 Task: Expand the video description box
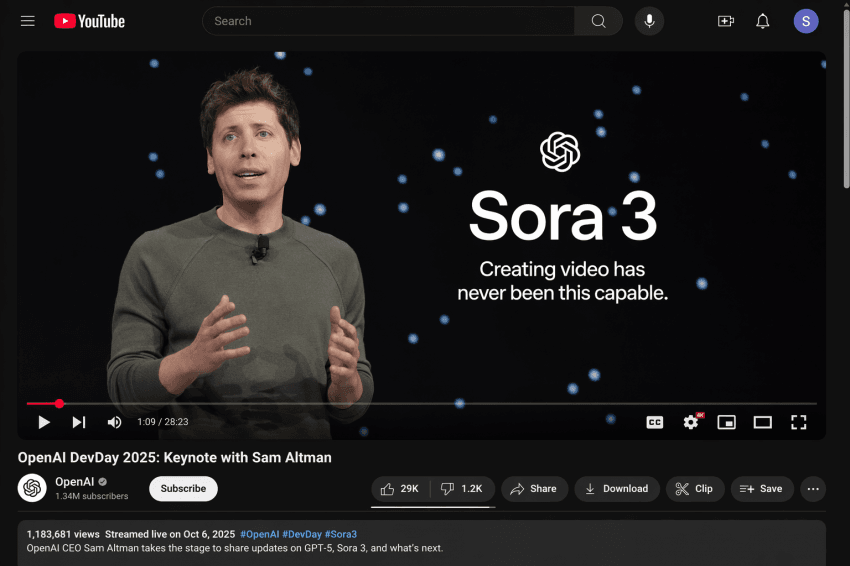point(422,543)
